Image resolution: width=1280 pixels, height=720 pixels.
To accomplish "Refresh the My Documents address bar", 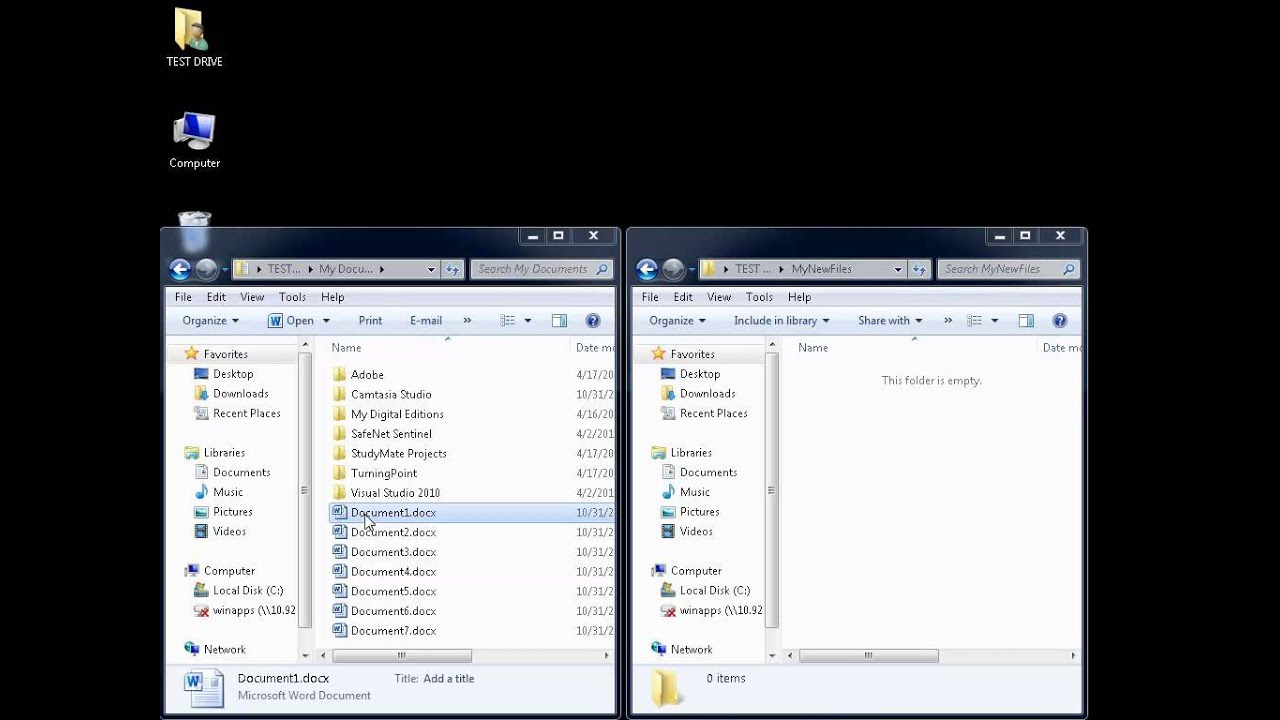I will [x=453, y=269].
